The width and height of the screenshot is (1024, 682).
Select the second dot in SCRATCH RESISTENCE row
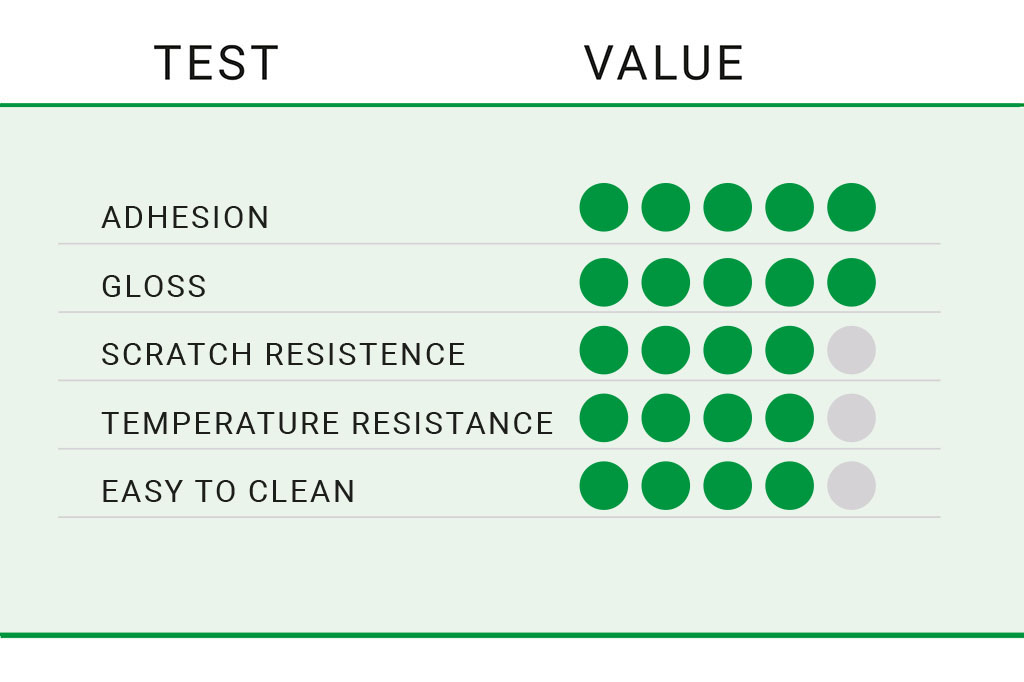[x=665, y=350]
